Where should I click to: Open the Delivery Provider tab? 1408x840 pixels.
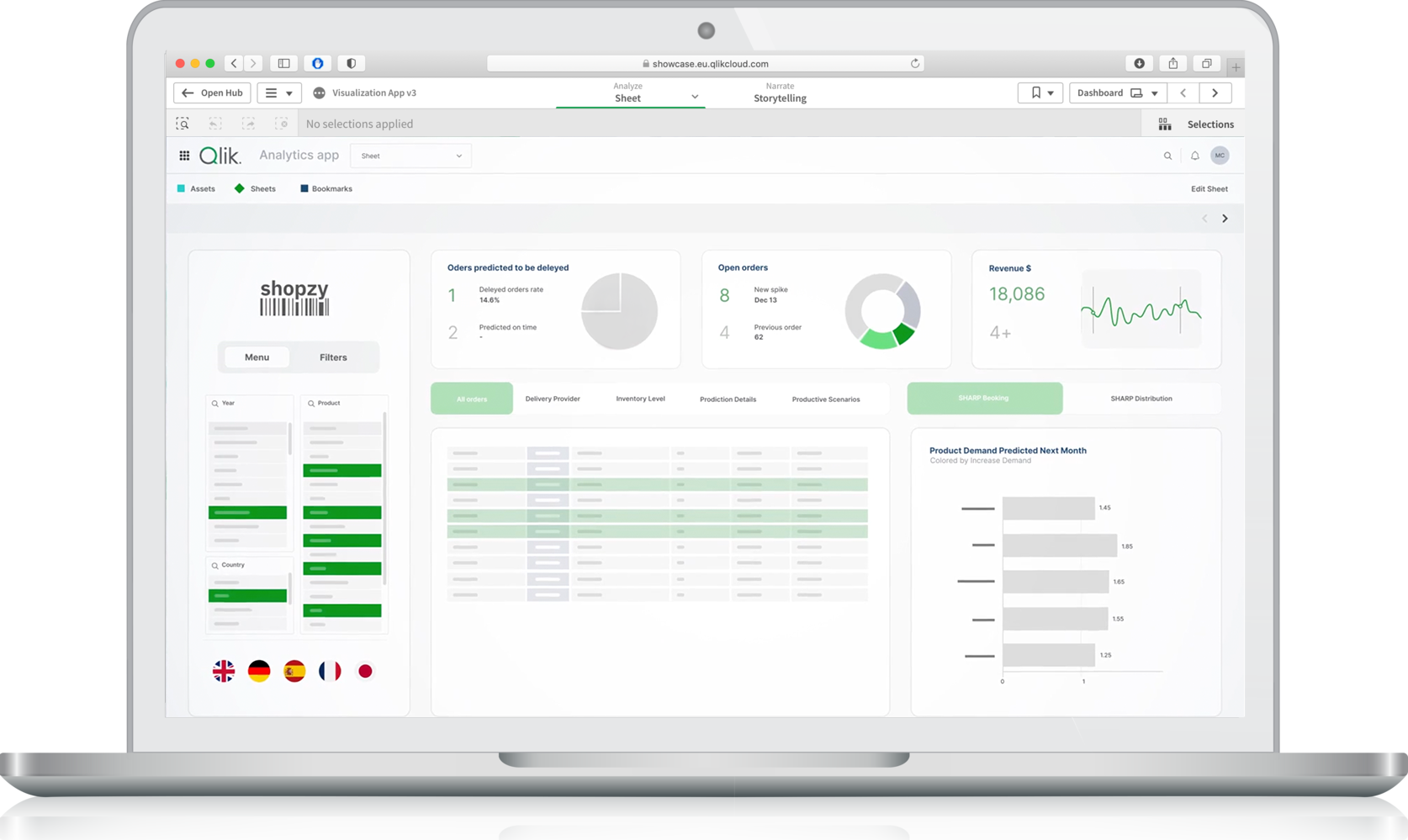(553, 398)
